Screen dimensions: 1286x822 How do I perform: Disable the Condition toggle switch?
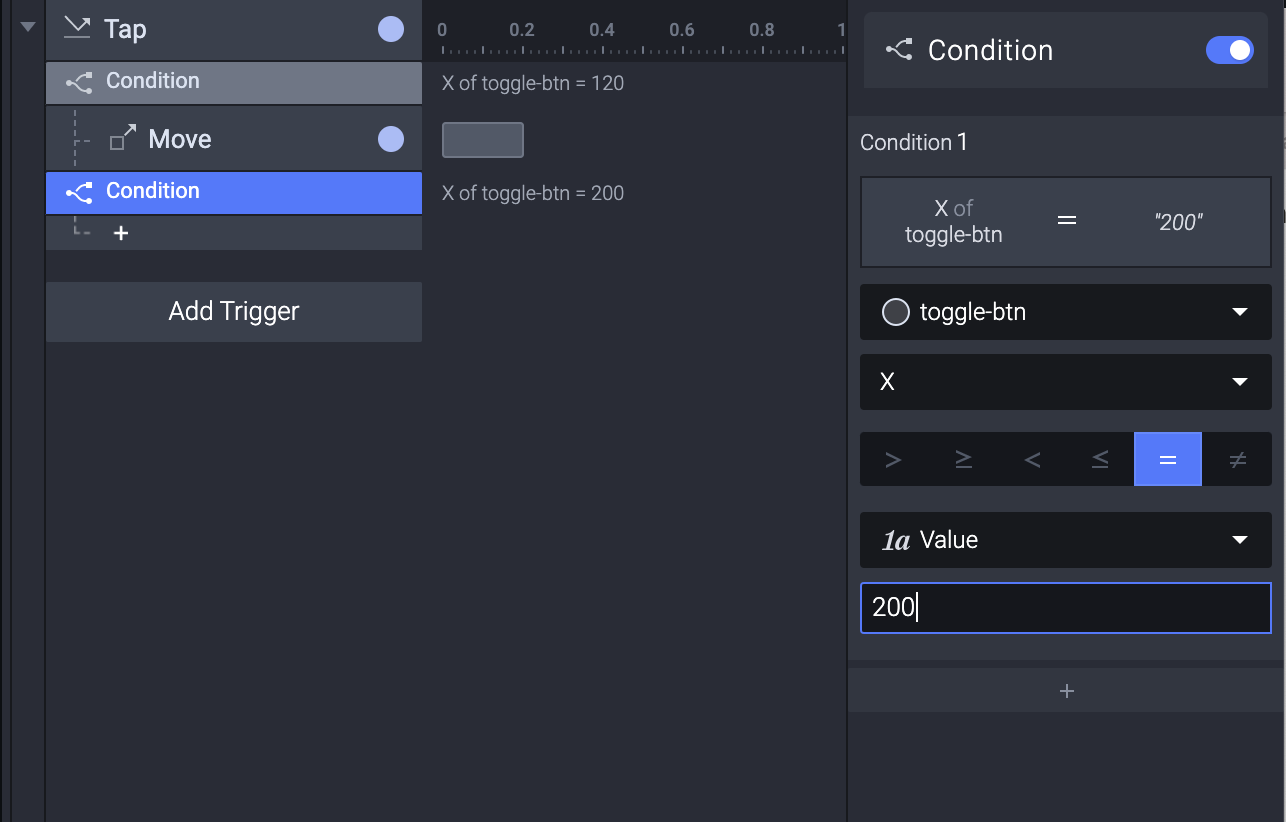coord(1229,50)
